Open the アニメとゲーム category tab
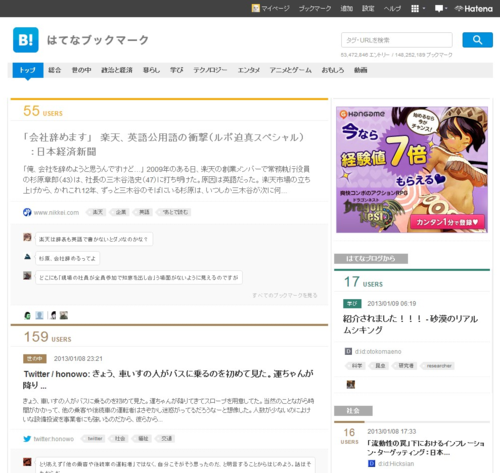The height and width of the screenshot is (473, 500). click(291, 70)
